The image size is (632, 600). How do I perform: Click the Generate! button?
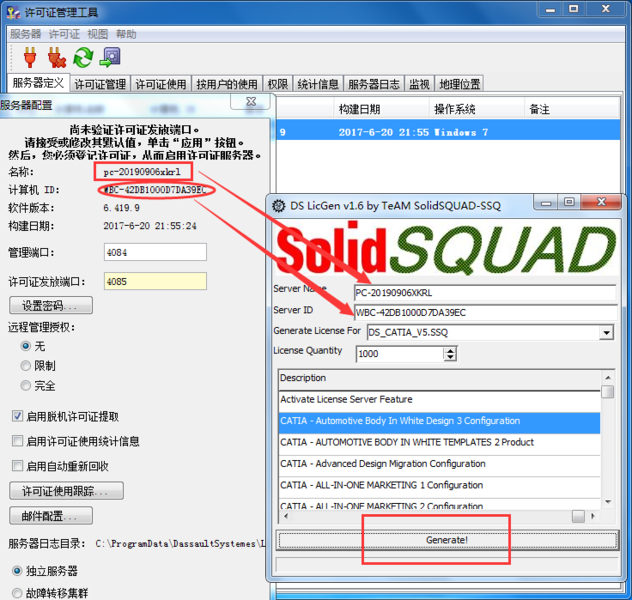pyautogui.click(x=447, y=540)
